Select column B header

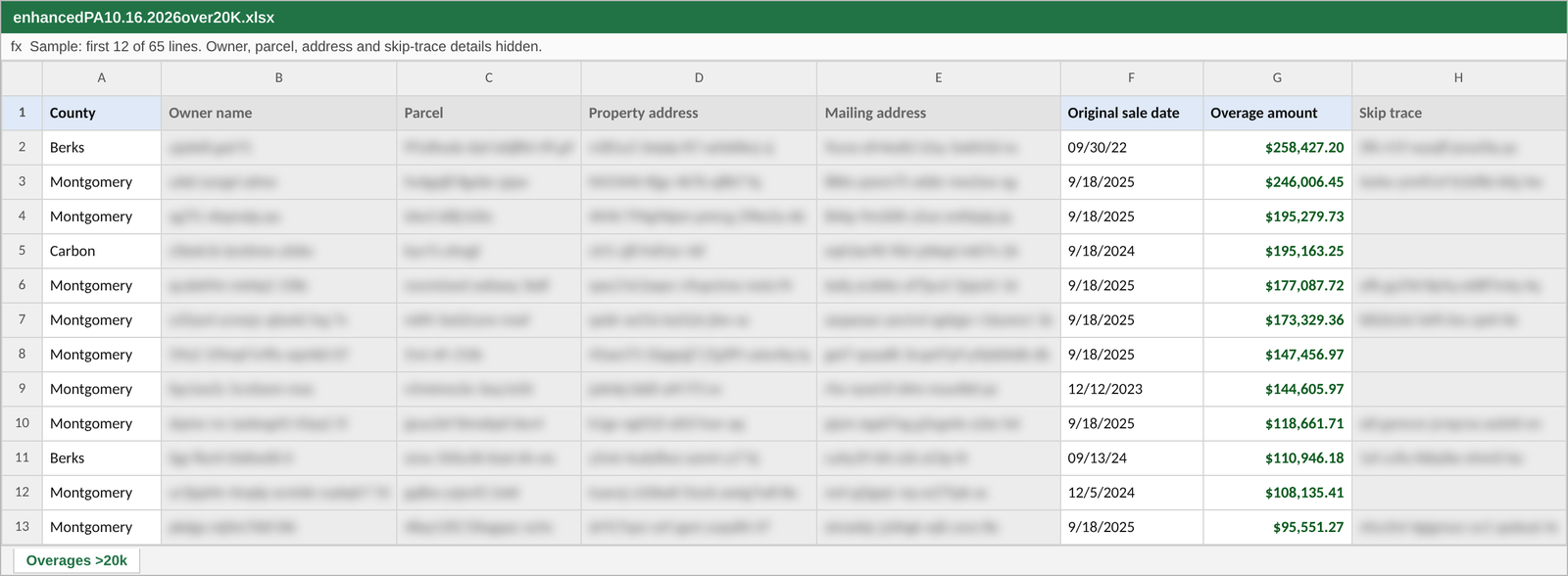tap(278, 77)
